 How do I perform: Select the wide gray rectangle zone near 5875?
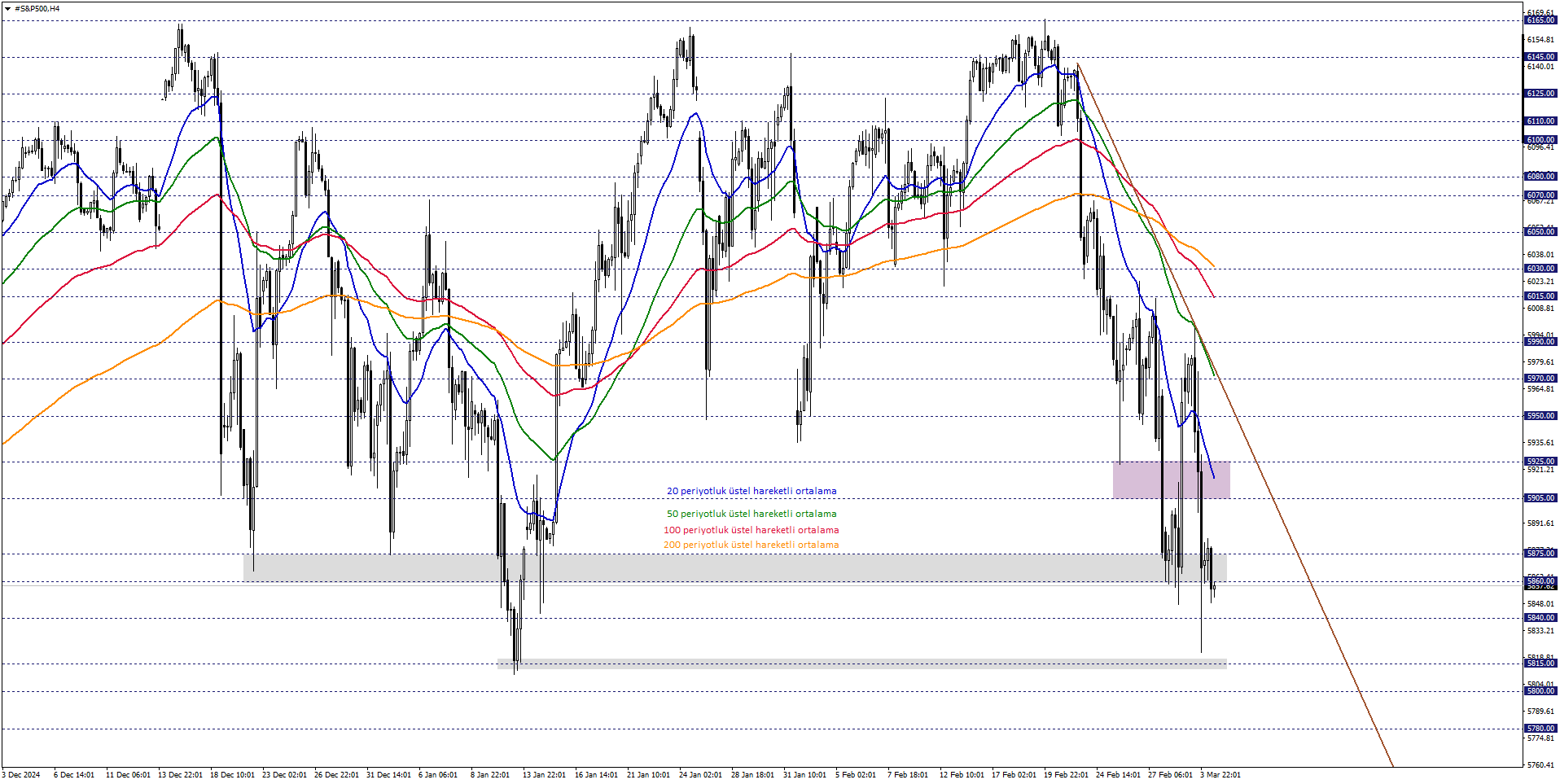(x=734, y=567)
